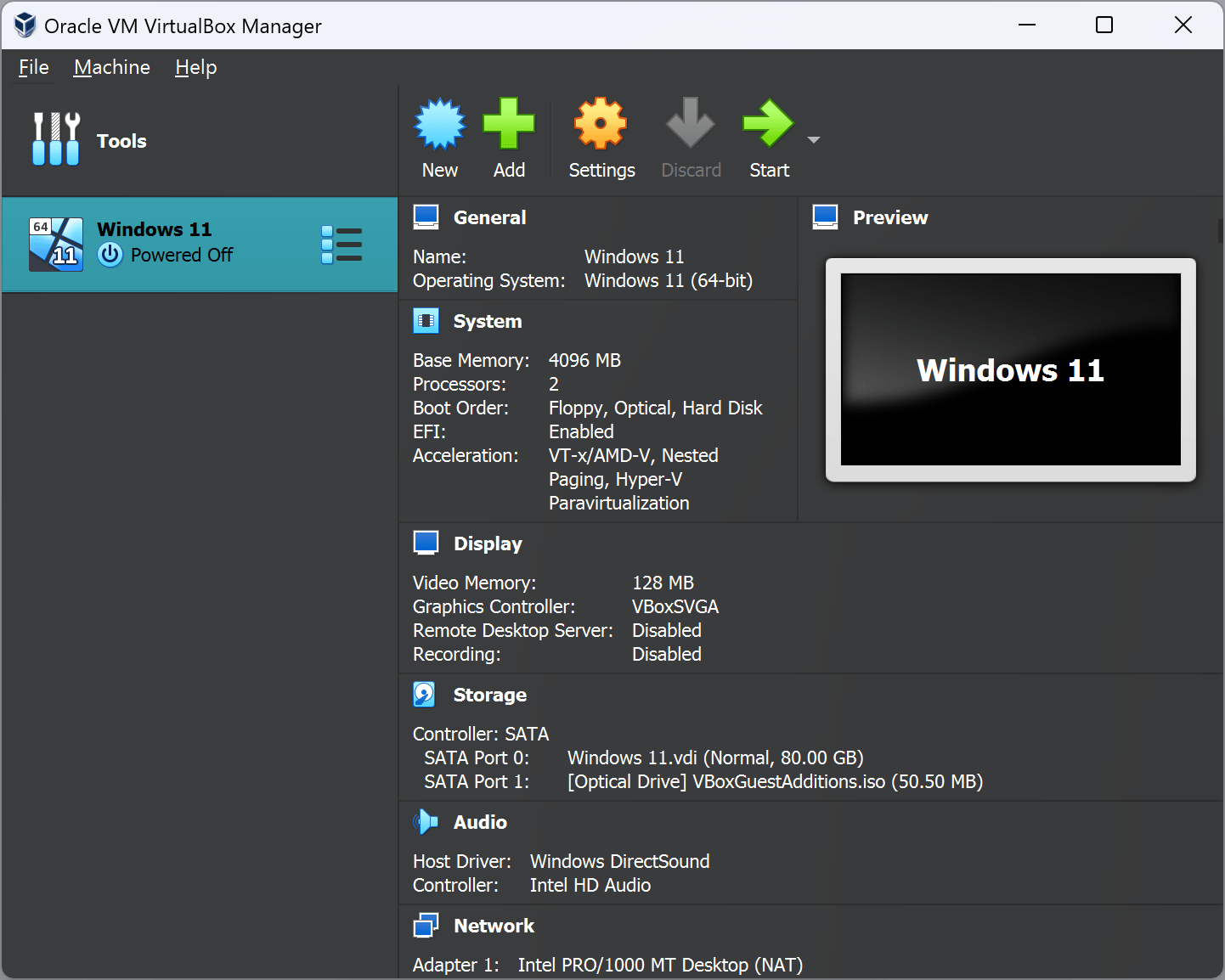The height and width of the screenshot is (980, 1225).
Task: Open the Machine menu
Action: coord(112,67)
